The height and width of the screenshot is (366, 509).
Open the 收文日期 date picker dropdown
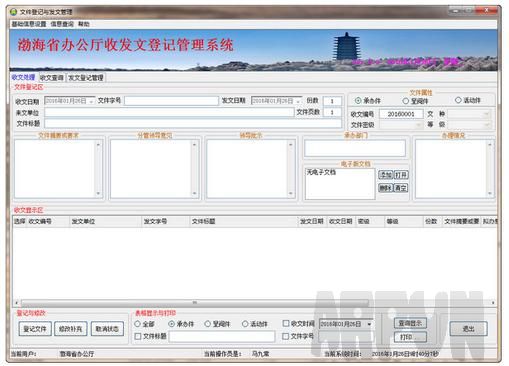91,101
